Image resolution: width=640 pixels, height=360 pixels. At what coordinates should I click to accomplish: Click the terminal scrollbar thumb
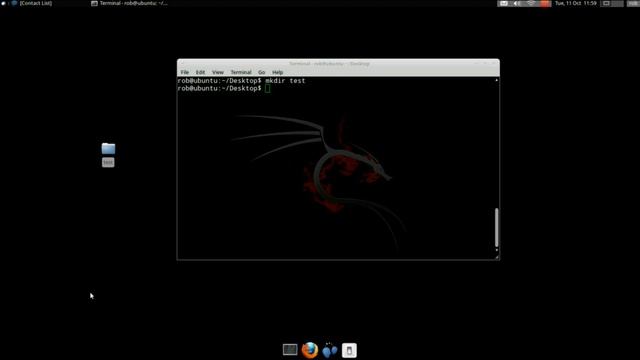pos(496,227)
